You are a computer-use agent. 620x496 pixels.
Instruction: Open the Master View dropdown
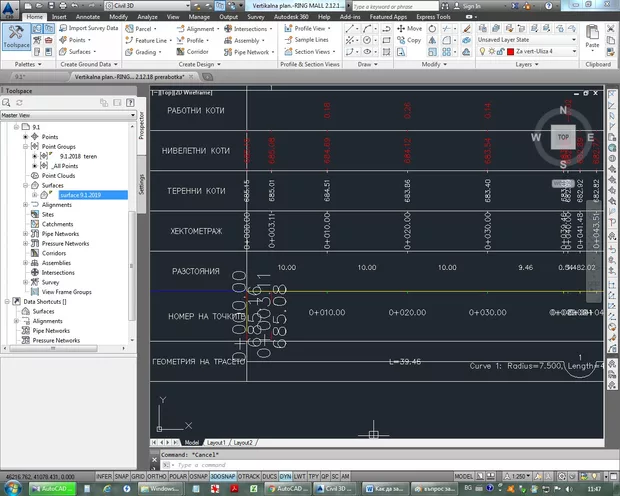point(68,115)
